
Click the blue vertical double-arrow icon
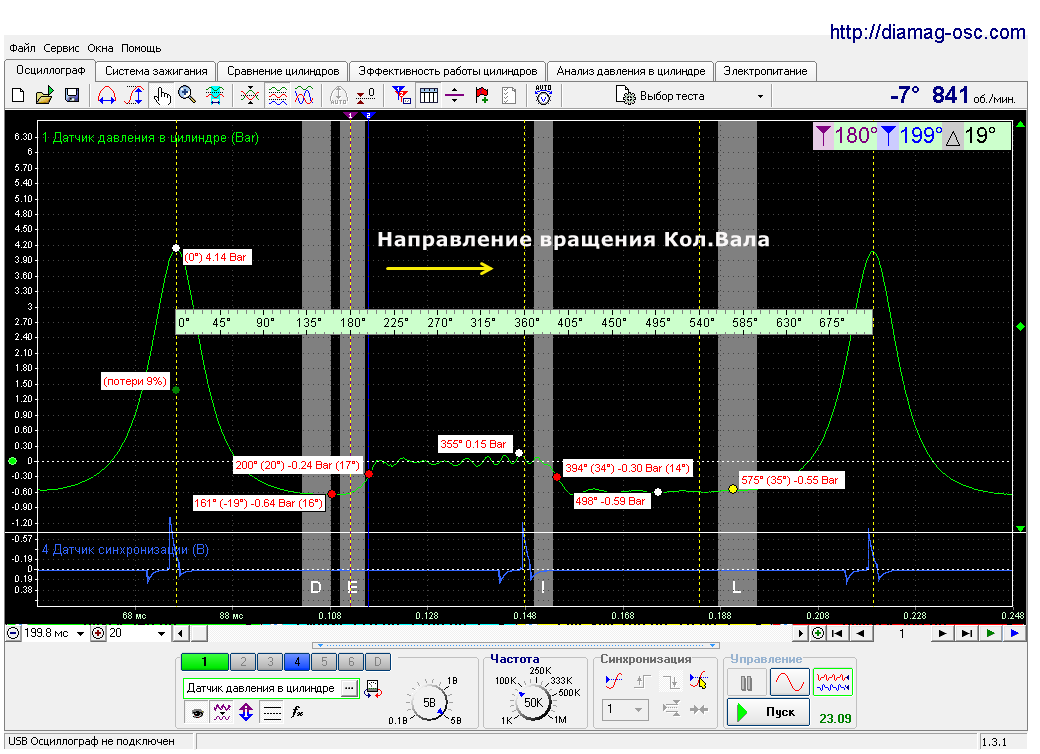click(246, 713)
